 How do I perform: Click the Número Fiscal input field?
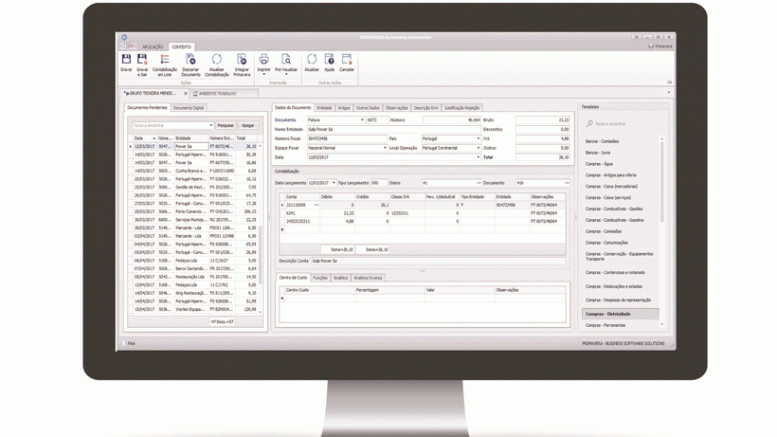point(347,139)
